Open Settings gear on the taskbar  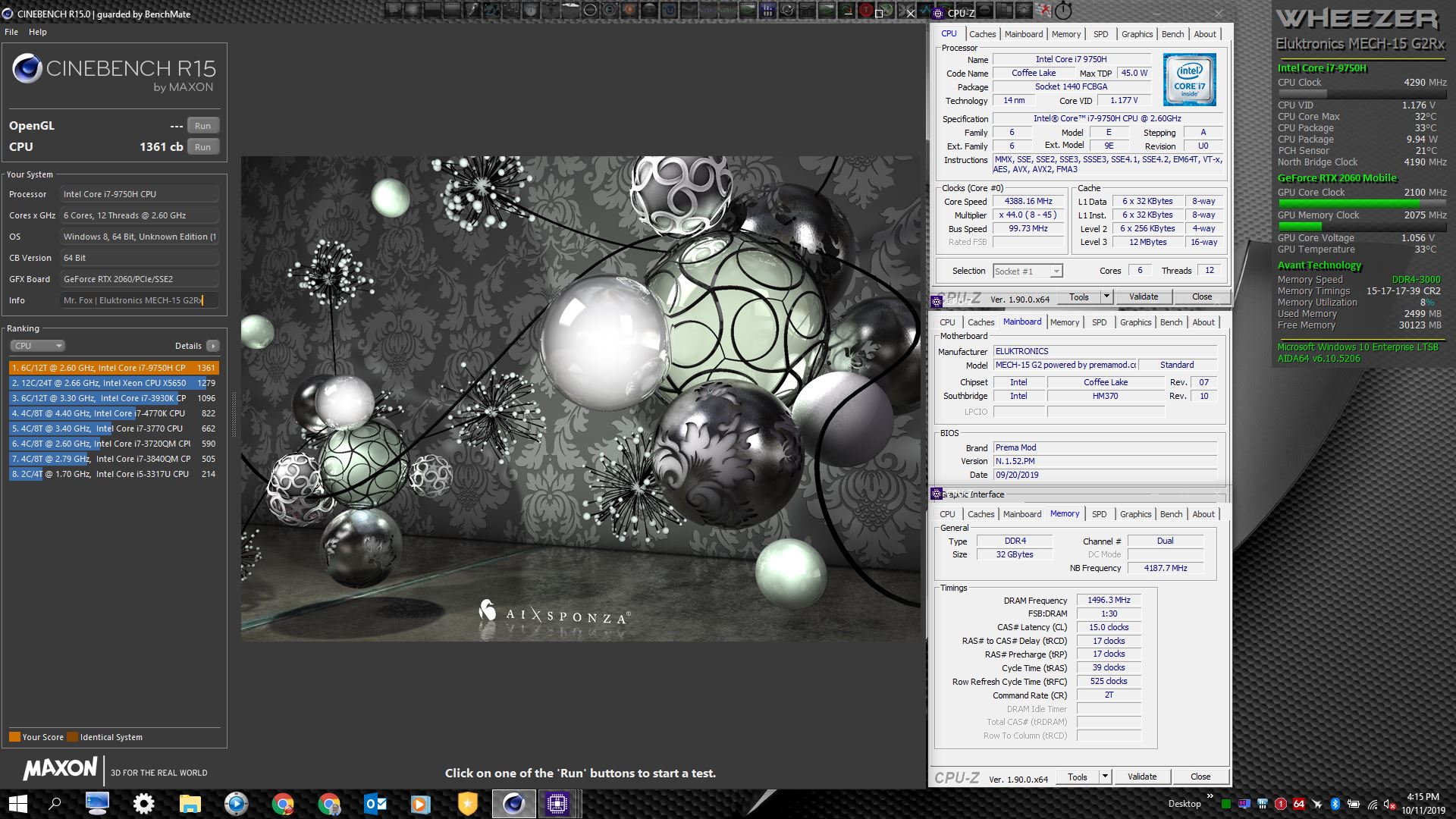143,803
